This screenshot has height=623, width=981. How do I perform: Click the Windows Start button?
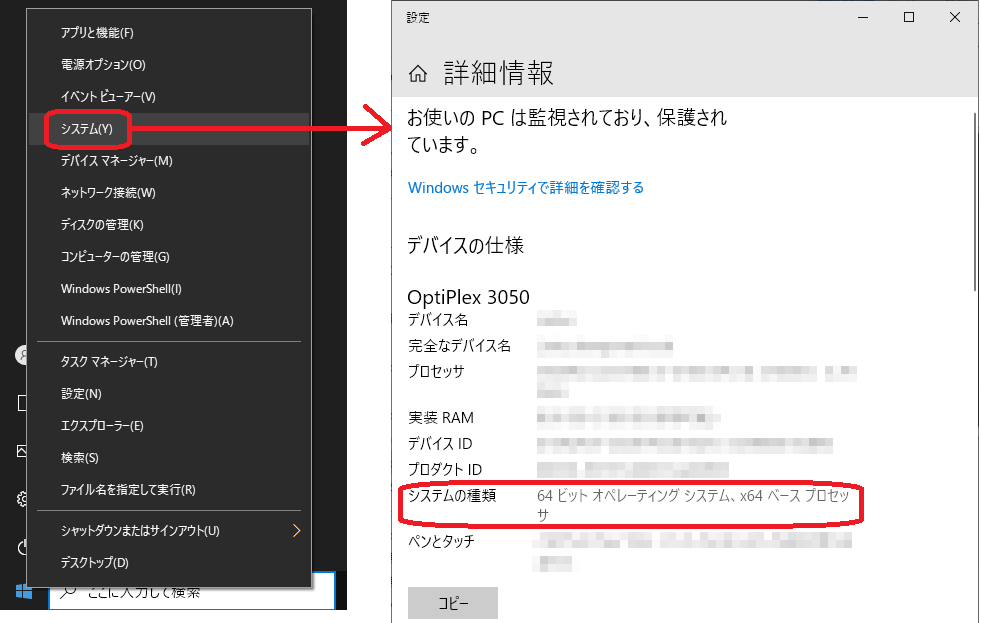pos(23,591)
